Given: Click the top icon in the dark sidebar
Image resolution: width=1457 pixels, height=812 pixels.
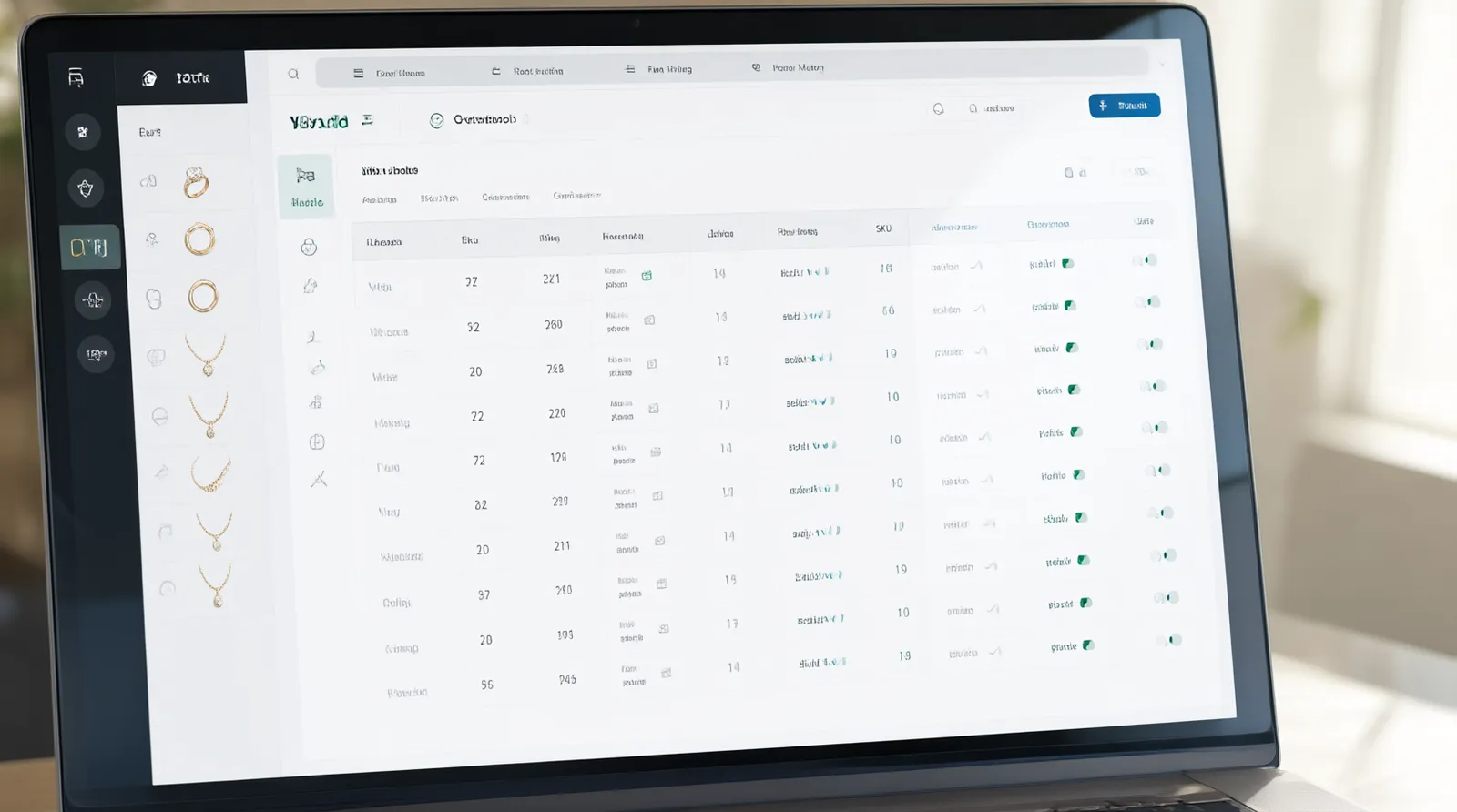Looking at the screenshot, I should pos(76,78).
